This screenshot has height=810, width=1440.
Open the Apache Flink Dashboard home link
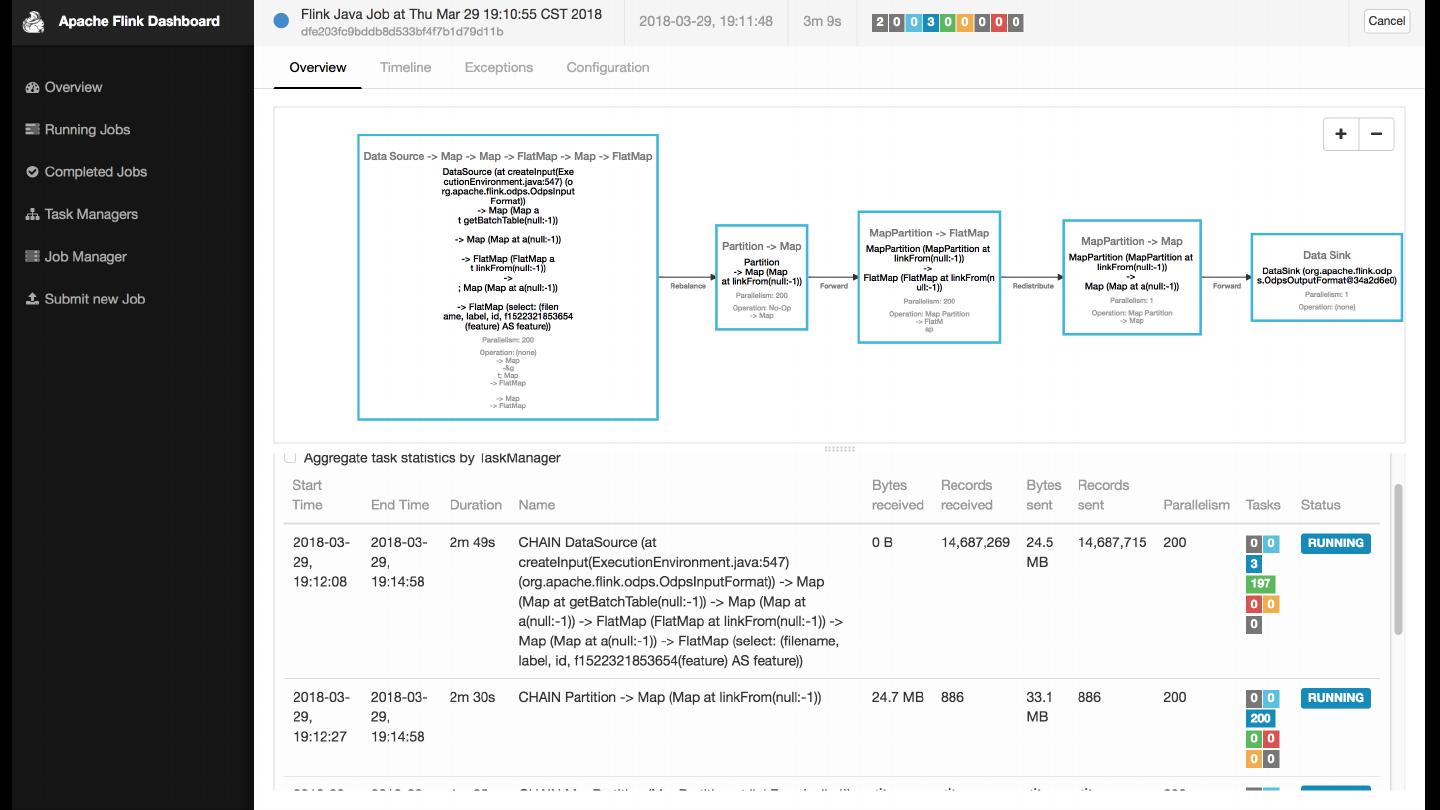139,21
